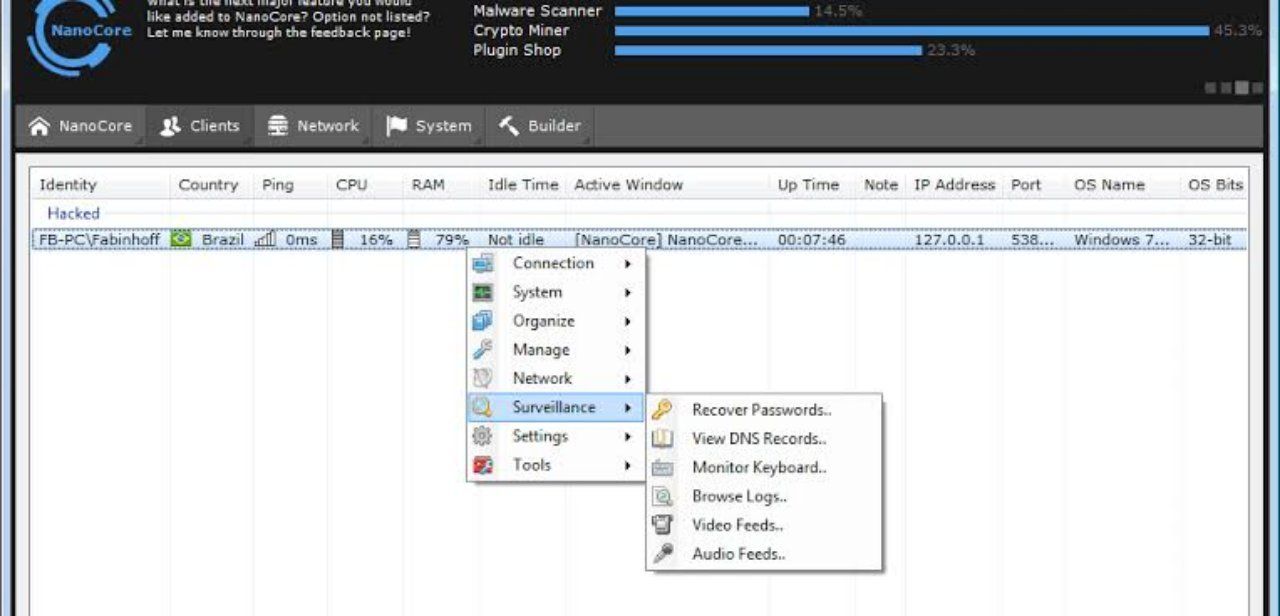Click the camera icon for Video Feeds
Viewport: 1280px width, 616px height.
[x=662, y=525]
